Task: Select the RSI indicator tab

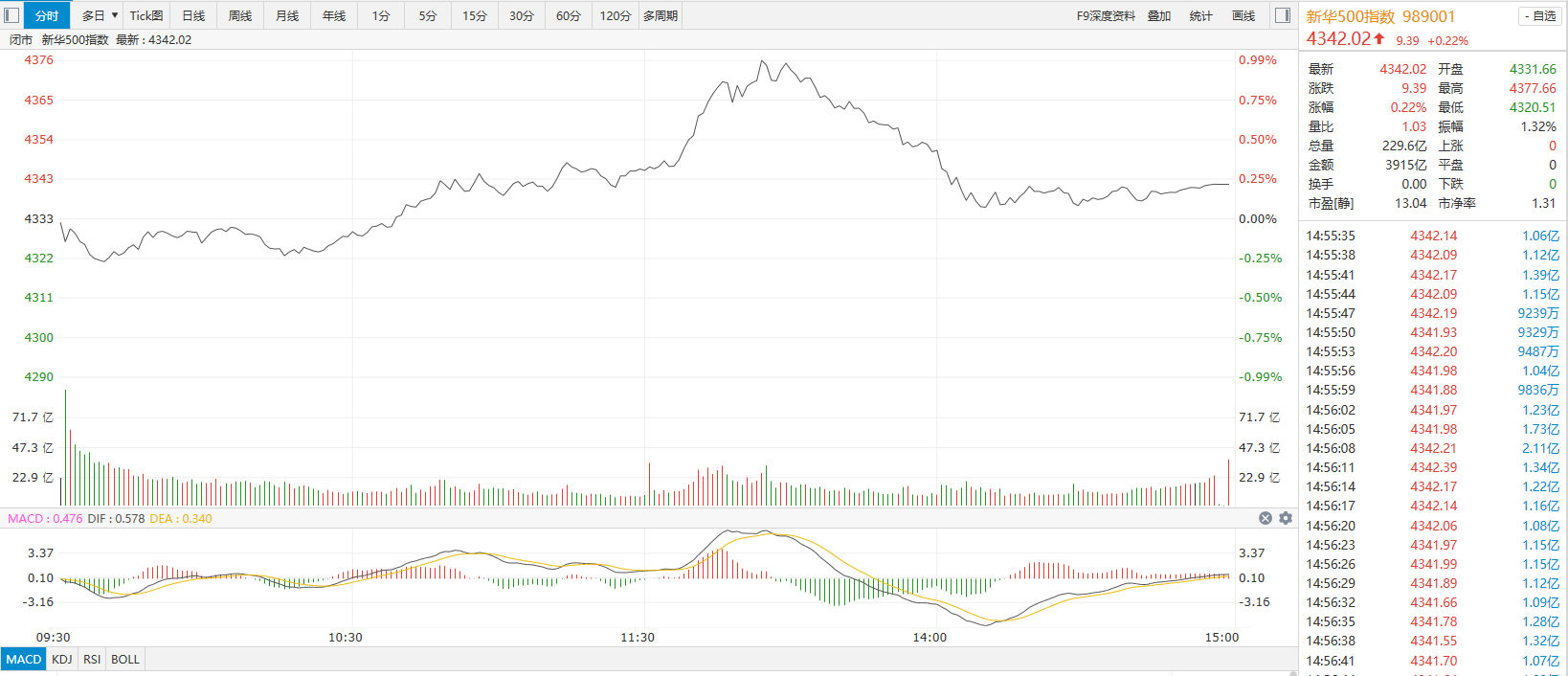Action: (x=92, y=659)
